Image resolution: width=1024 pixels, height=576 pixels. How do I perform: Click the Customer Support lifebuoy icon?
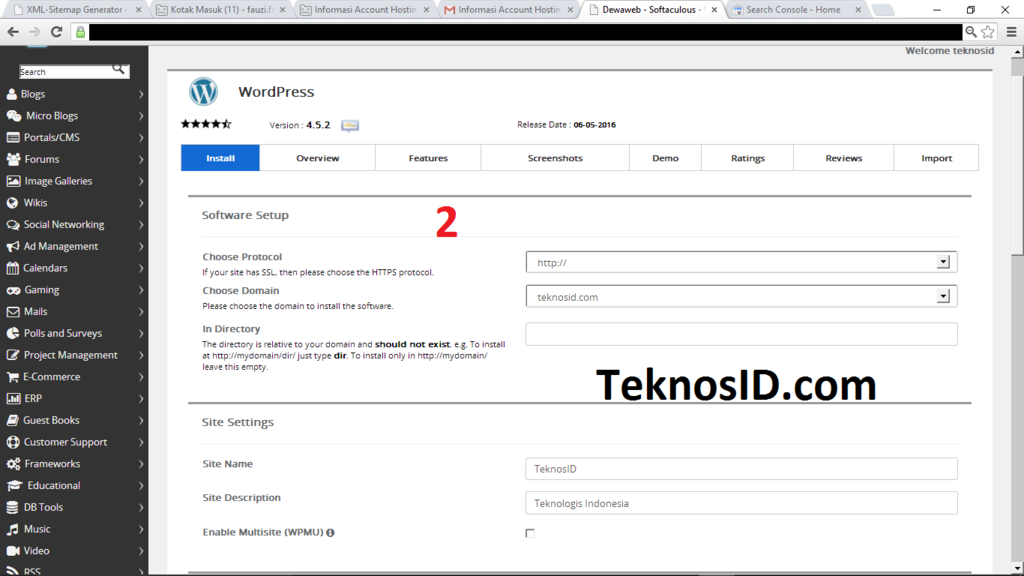click(13, 442)
